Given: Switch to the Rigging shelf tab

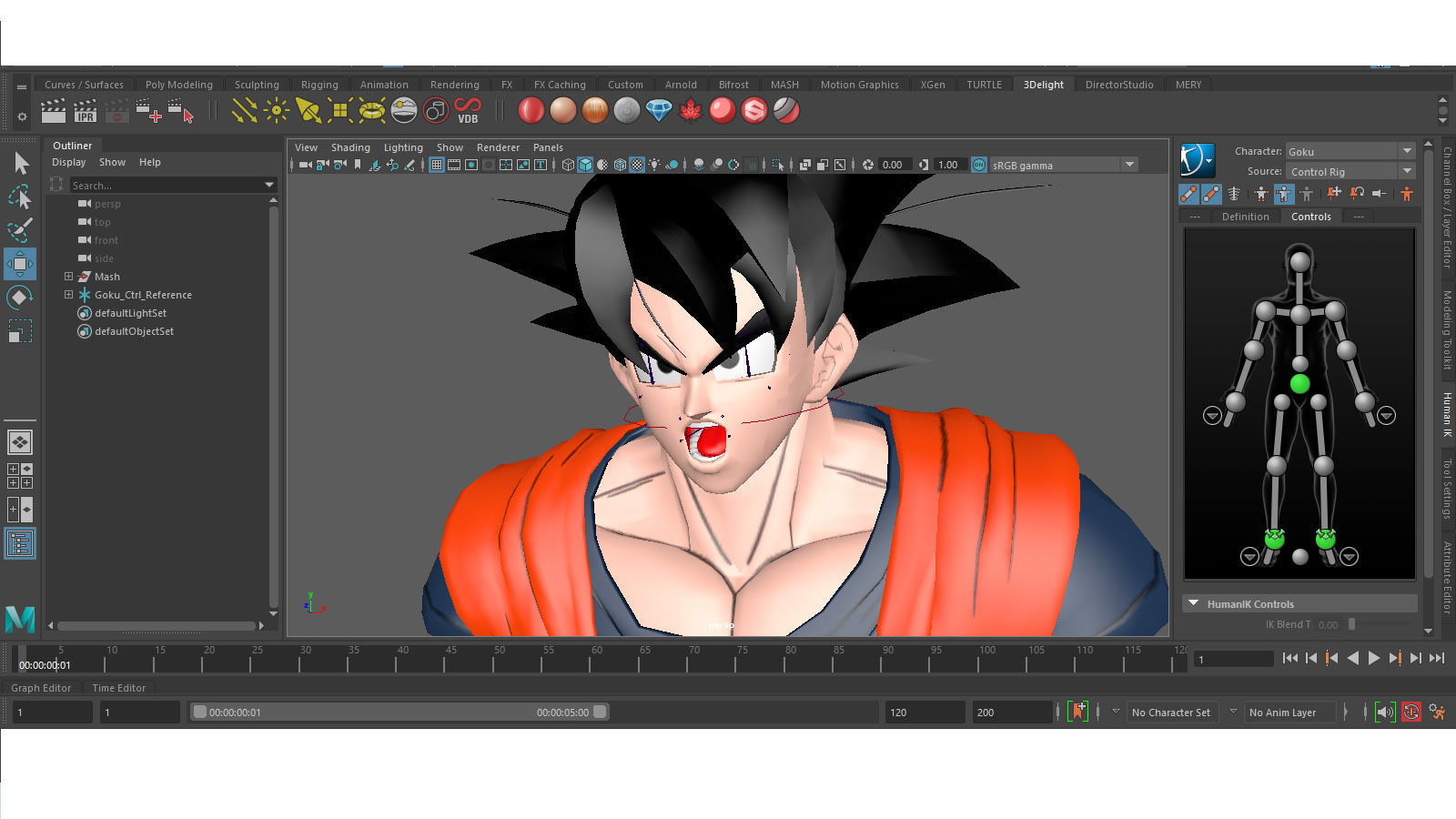Looking at the screenshot, I should pyautogui.click(x=319, y=85).
